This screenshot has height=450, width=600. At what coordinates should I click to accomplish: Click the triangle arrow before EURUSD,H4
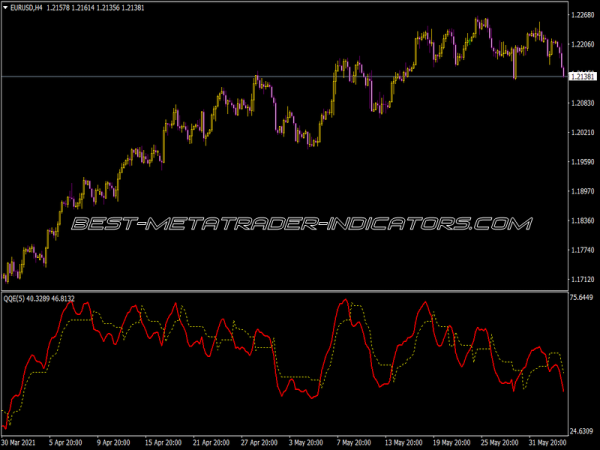point(6,8)
